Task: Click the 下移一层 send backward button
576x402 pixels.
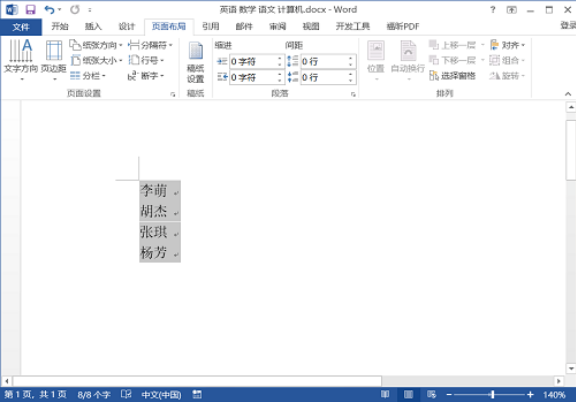Action: pos(452,60)
